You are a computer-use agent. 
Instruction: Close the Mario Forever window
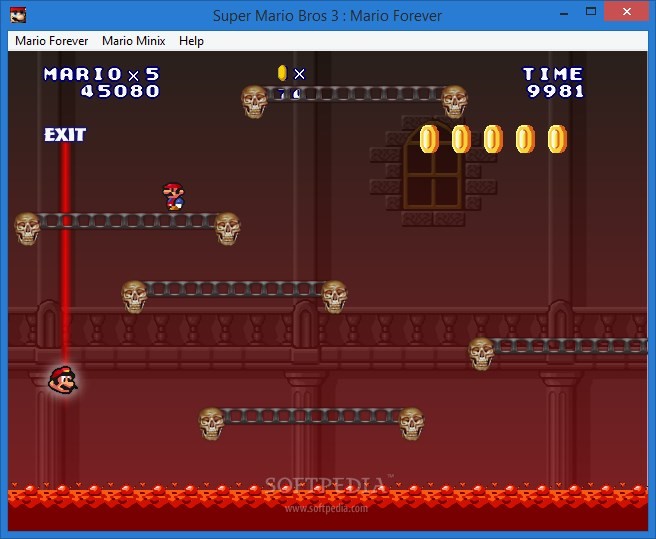(x=626, y=12)
